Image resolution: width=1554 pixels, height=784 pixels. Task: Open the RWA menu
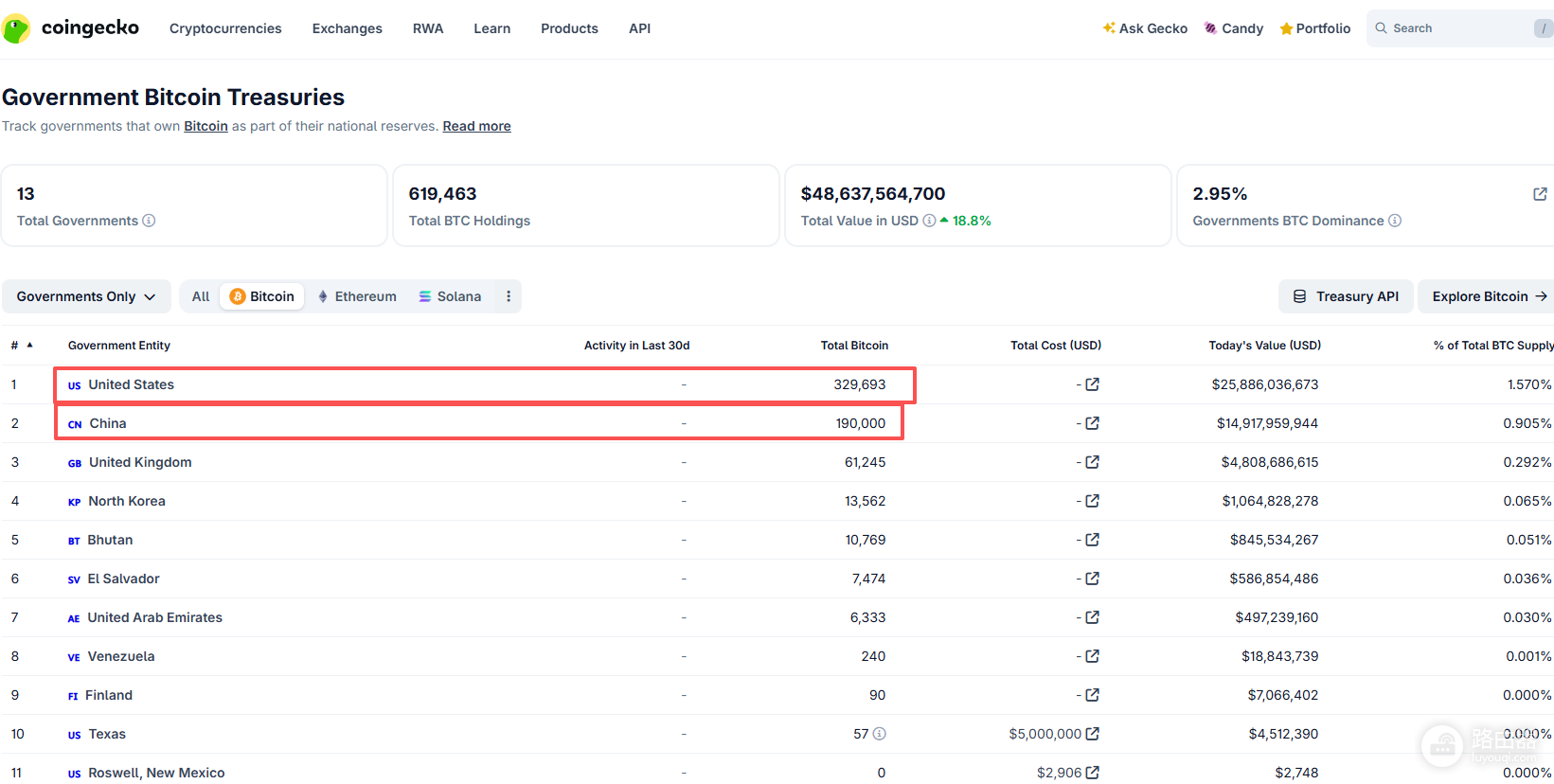coord(428,28)
